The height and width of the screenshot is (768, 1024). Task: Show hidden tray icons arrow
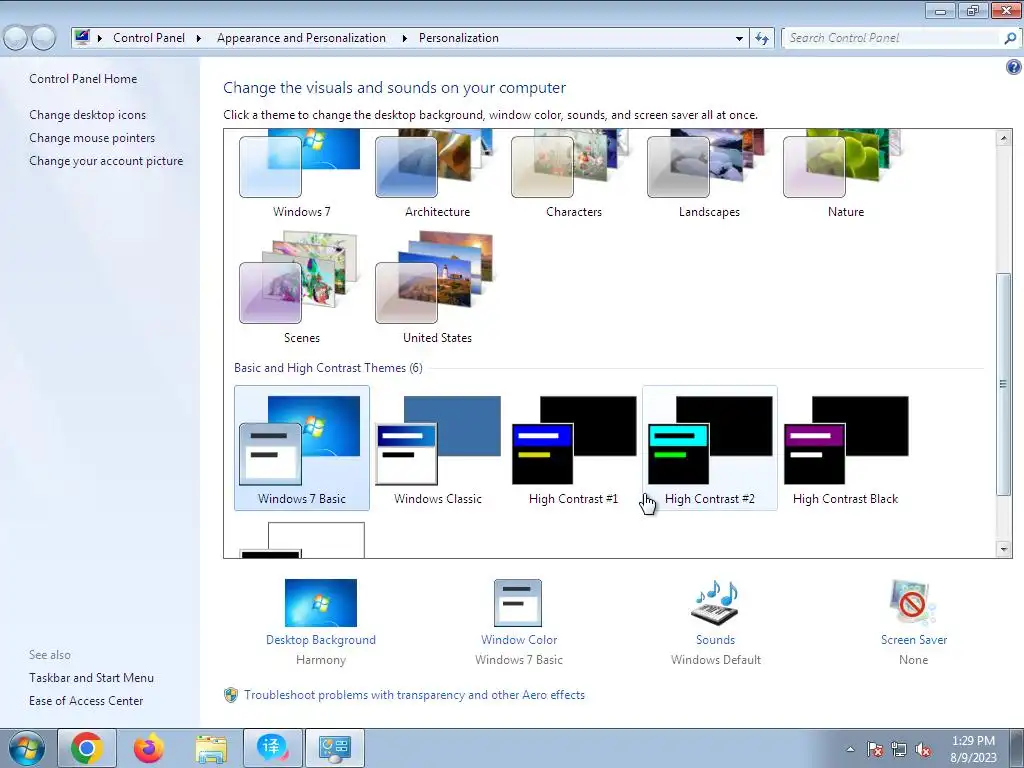click(x=850, y=749)
